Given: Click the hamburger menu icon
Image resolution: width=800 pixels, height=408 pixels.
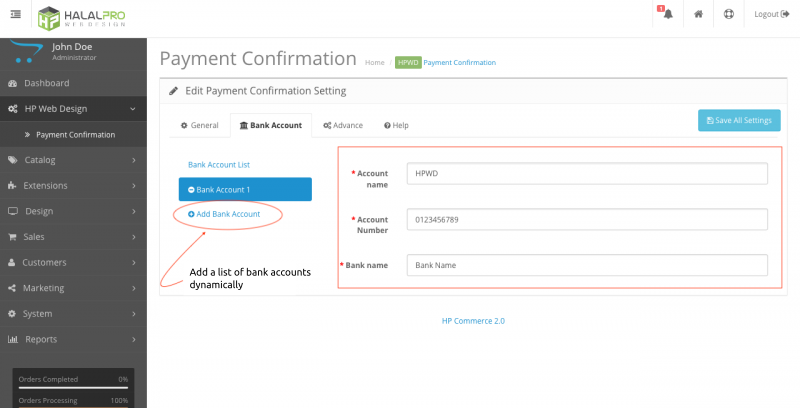Looking at the screenshot, I should point(15,14).
